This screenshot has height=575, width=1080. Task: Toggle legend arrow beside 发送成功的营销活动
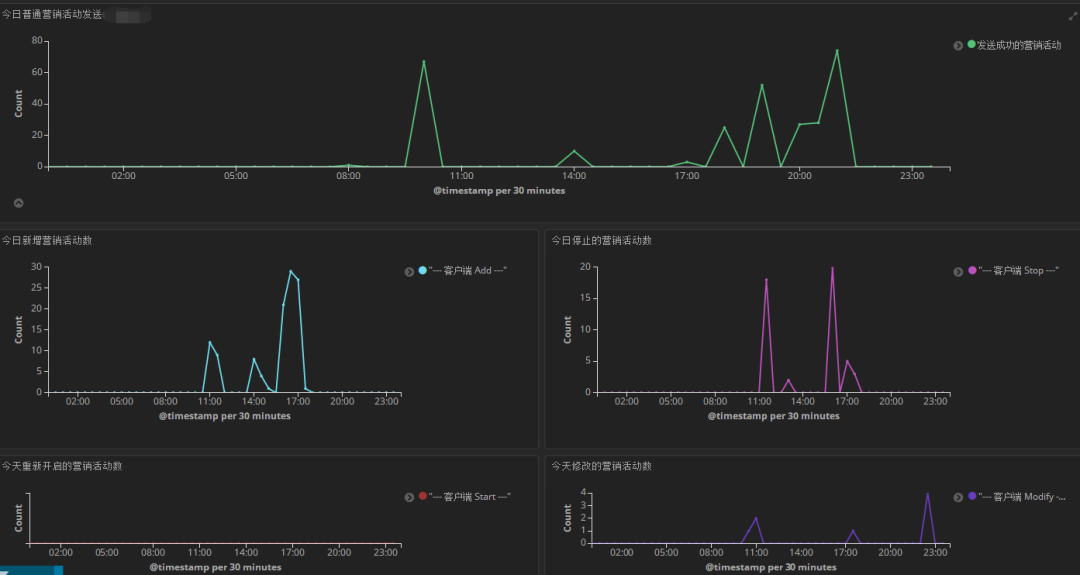(x=958, y=45)
